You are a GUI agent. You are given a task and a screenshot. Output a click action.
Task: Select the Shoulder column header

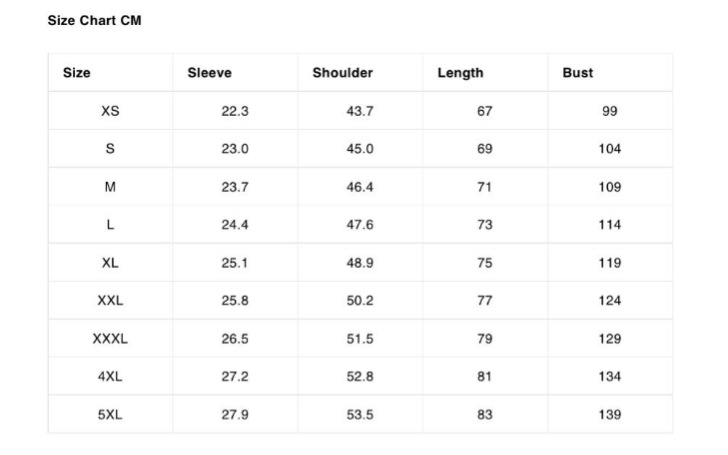pyautogui.click(x=343, y=73)
